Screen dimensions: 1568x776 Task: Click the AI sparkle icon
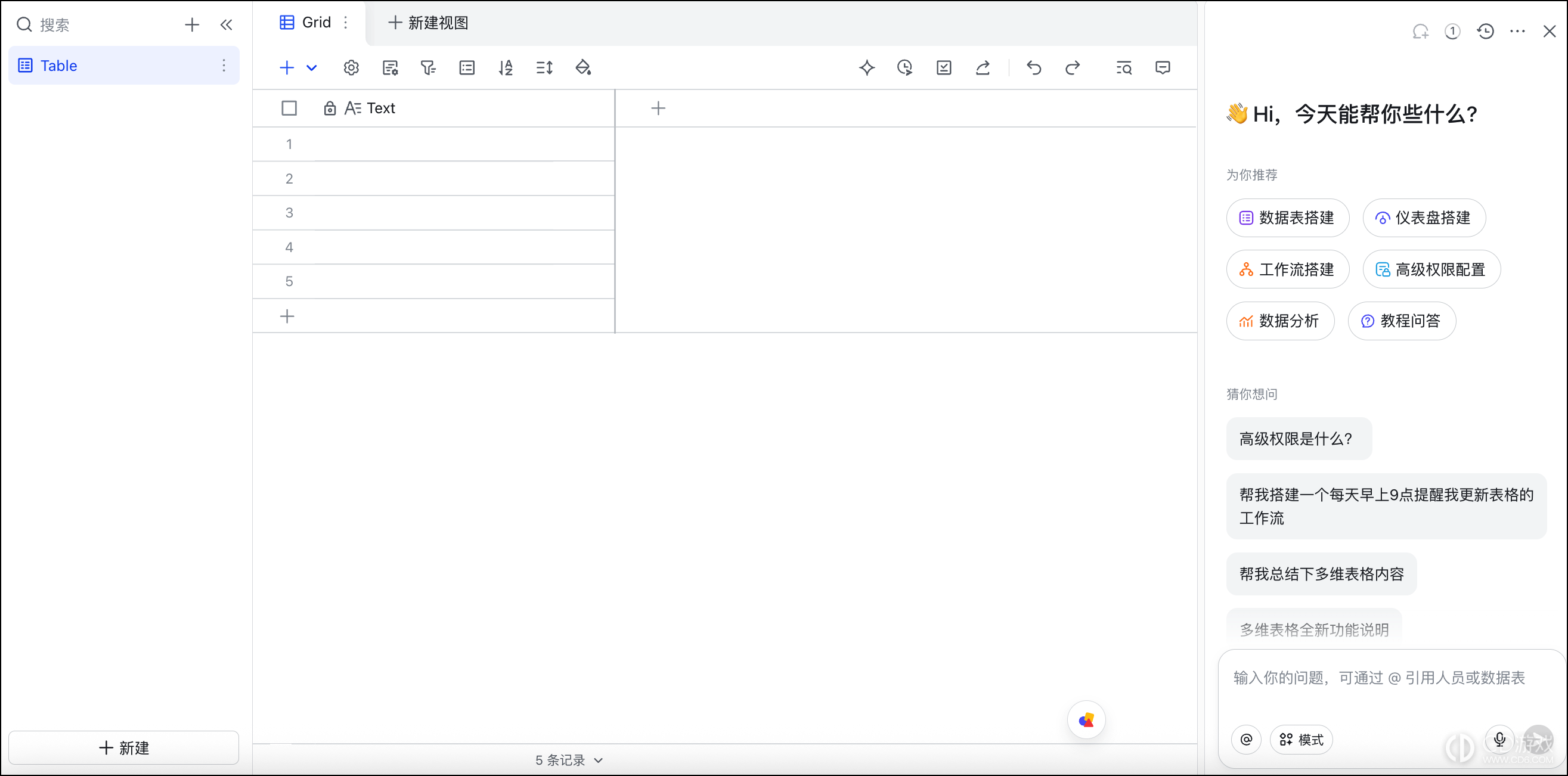pos(867,67)
